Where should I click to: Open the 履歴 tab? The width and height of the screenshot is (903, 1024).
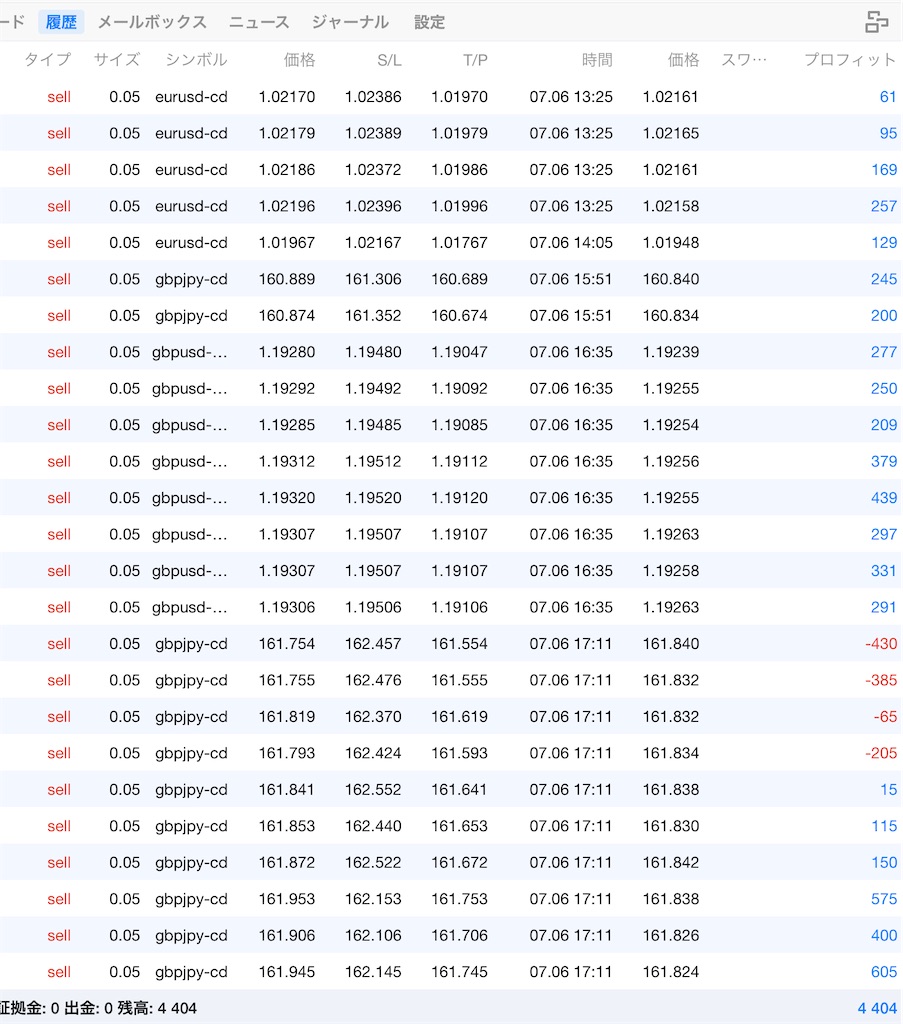tap(61, 22)
